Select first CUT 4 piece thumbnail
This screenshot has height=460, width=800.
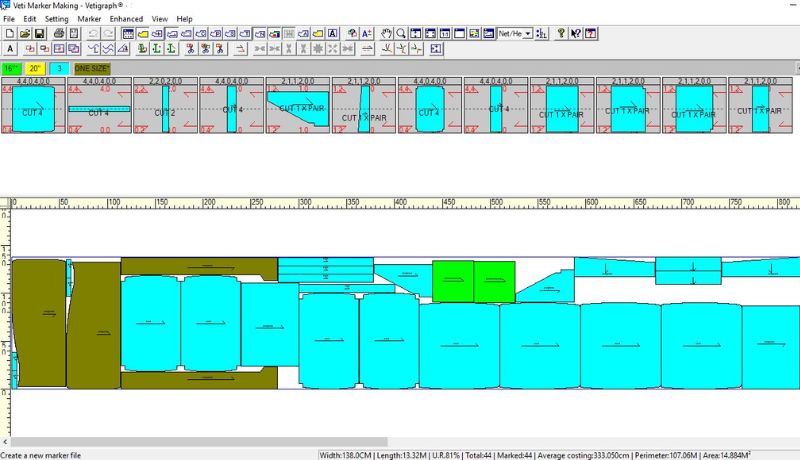click(x=33, y=106)
